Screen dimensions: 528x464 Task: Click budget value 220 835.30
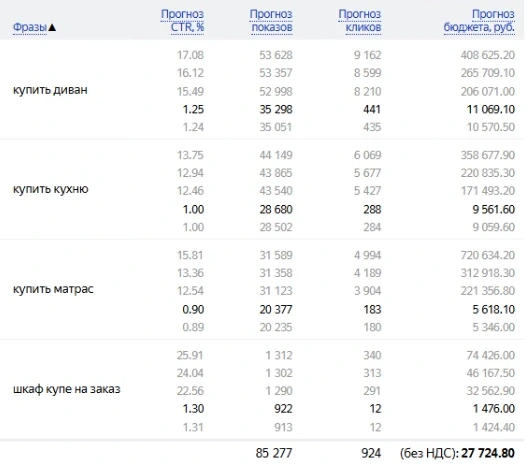click(x=488, y=173)
